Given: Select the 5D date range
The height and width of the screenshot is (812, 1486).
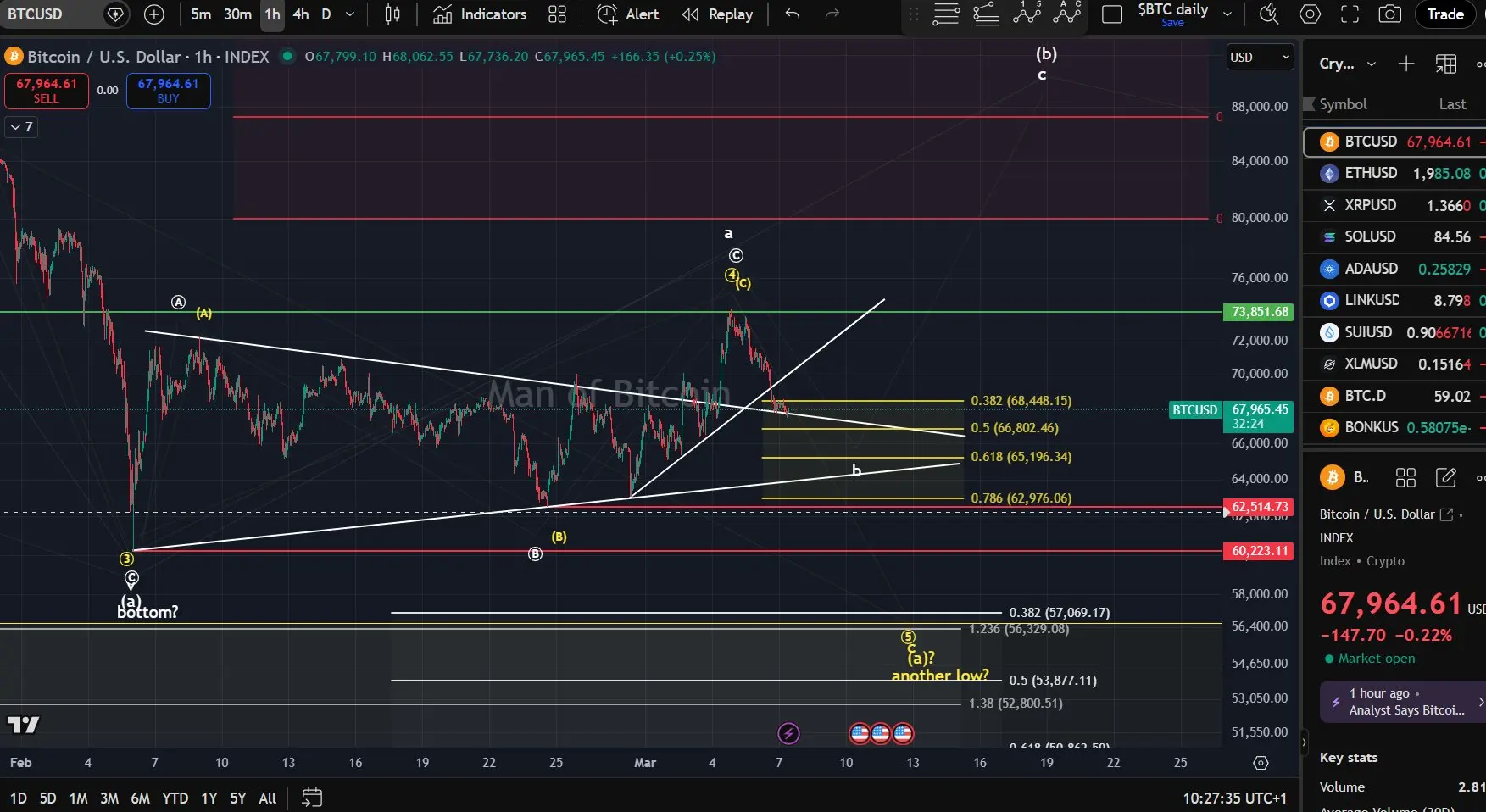Looking at the screenshot, I should [48, 798].
